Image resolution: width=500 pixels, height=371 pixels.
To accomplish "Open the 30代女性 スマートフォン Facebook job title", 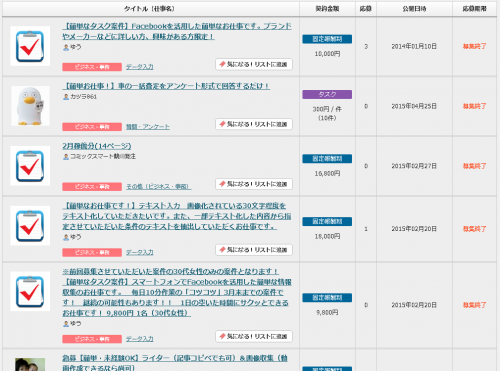I will pos(177,292).
